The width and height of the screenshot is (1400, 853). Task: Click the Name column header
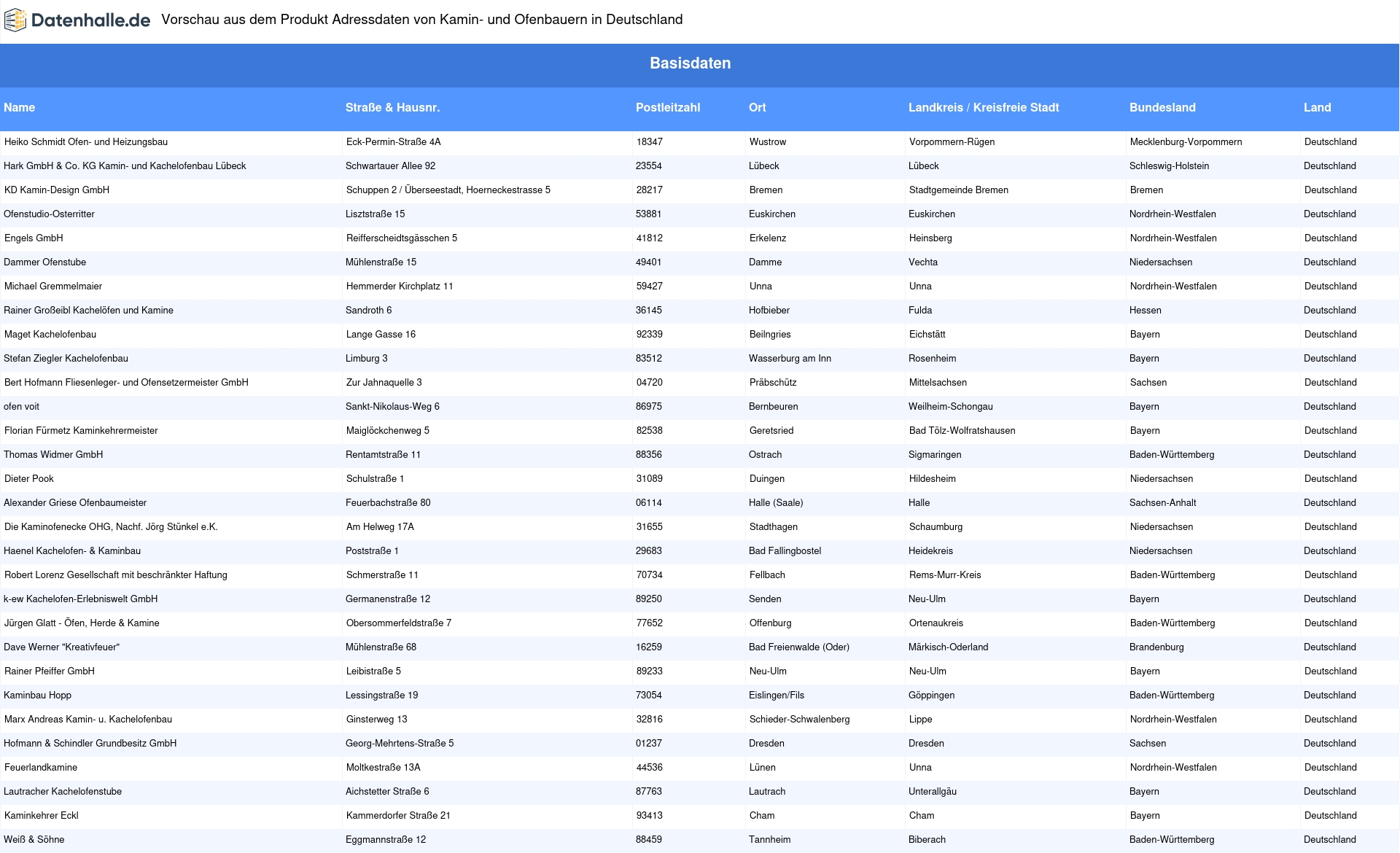(19, 107)
